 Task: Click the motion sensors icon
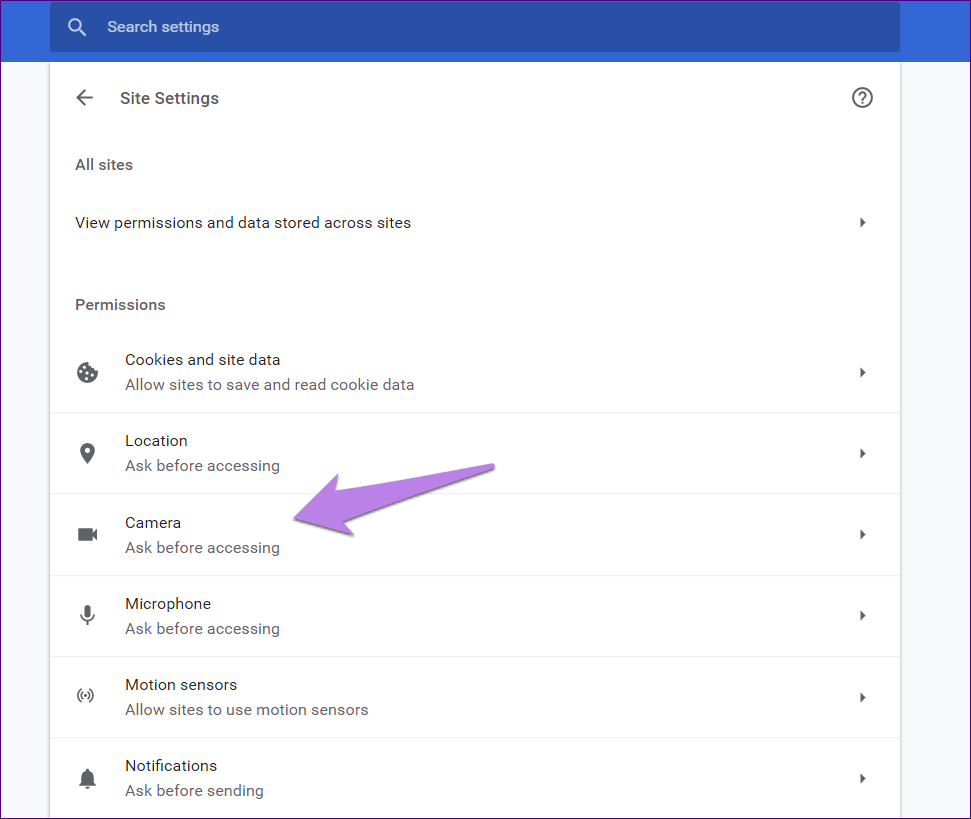(x=88, y=697)
